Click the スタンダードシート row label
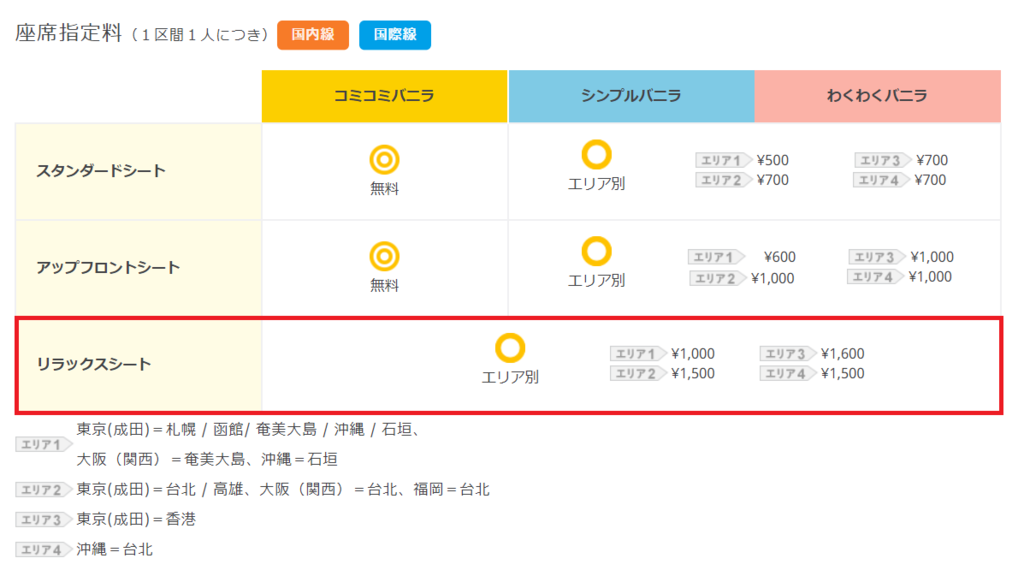The width and height of the screenshot is (1024, 576). [x=101, y=171]
